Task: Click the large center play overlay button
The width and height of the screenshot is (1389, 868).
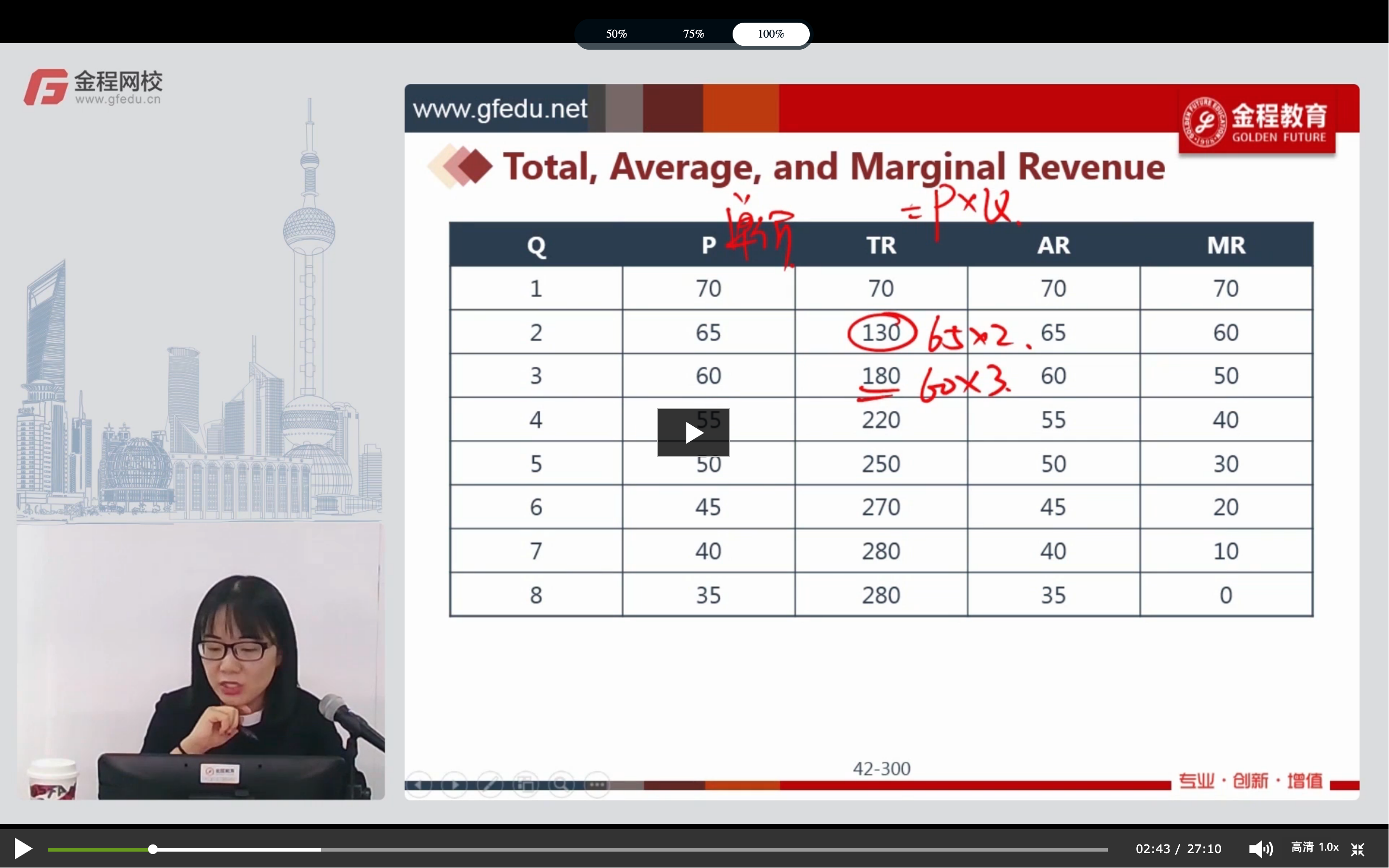Action: pyautogui.click(x=693, y=432)
